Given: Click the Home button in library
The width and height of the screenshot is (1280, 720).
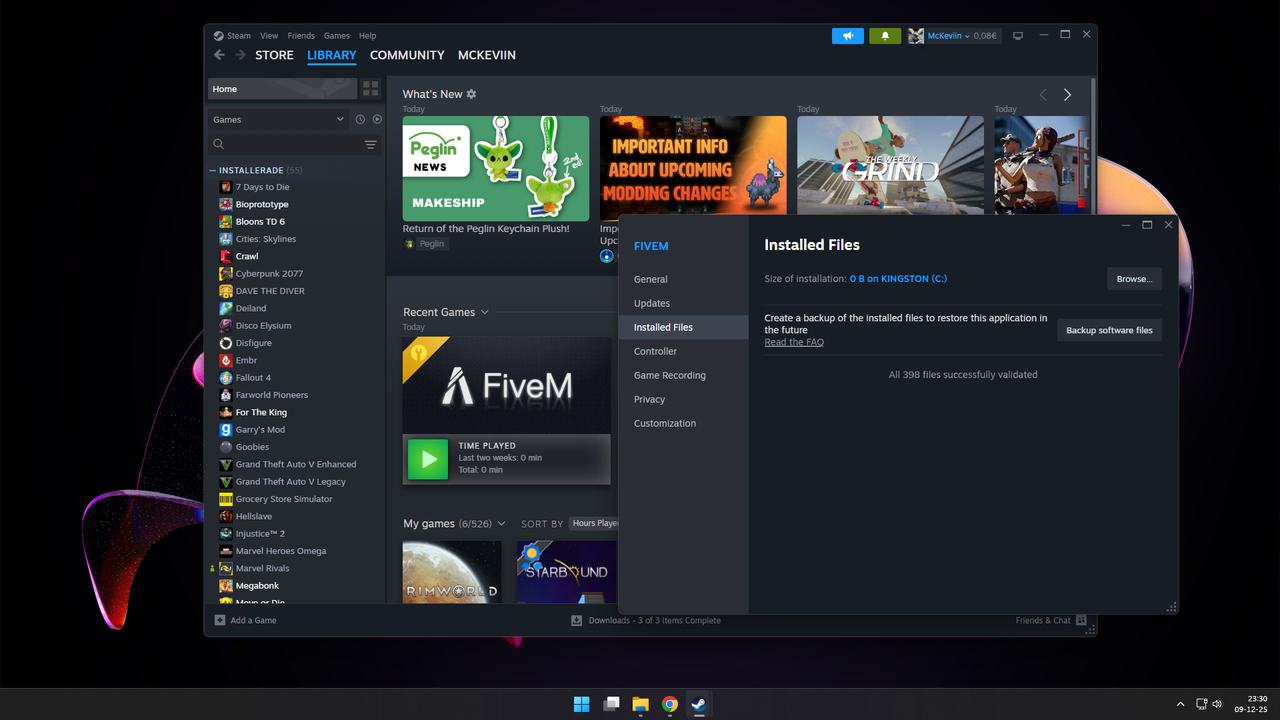Looking at the screenshot, I should point(282,89).
